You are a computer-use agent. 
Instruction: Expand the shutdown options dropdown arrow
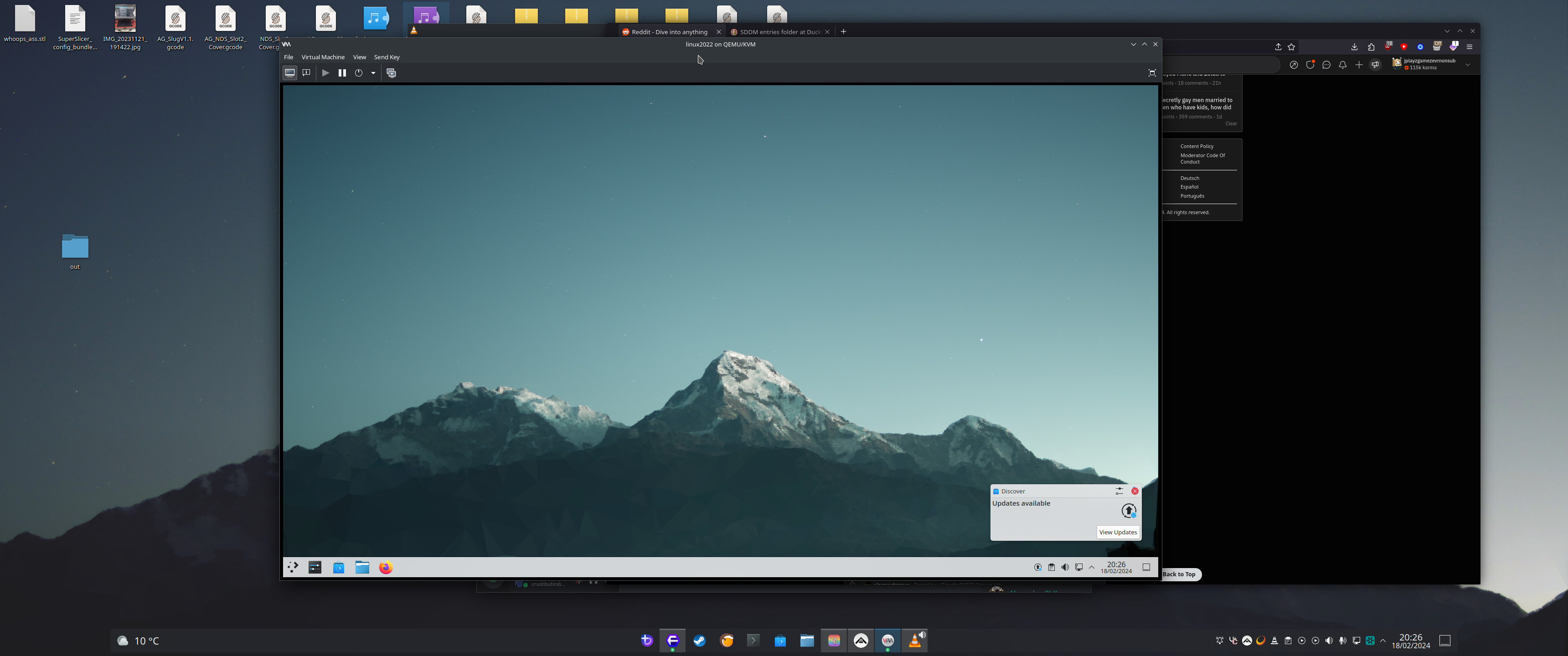(x=373, y=73)
